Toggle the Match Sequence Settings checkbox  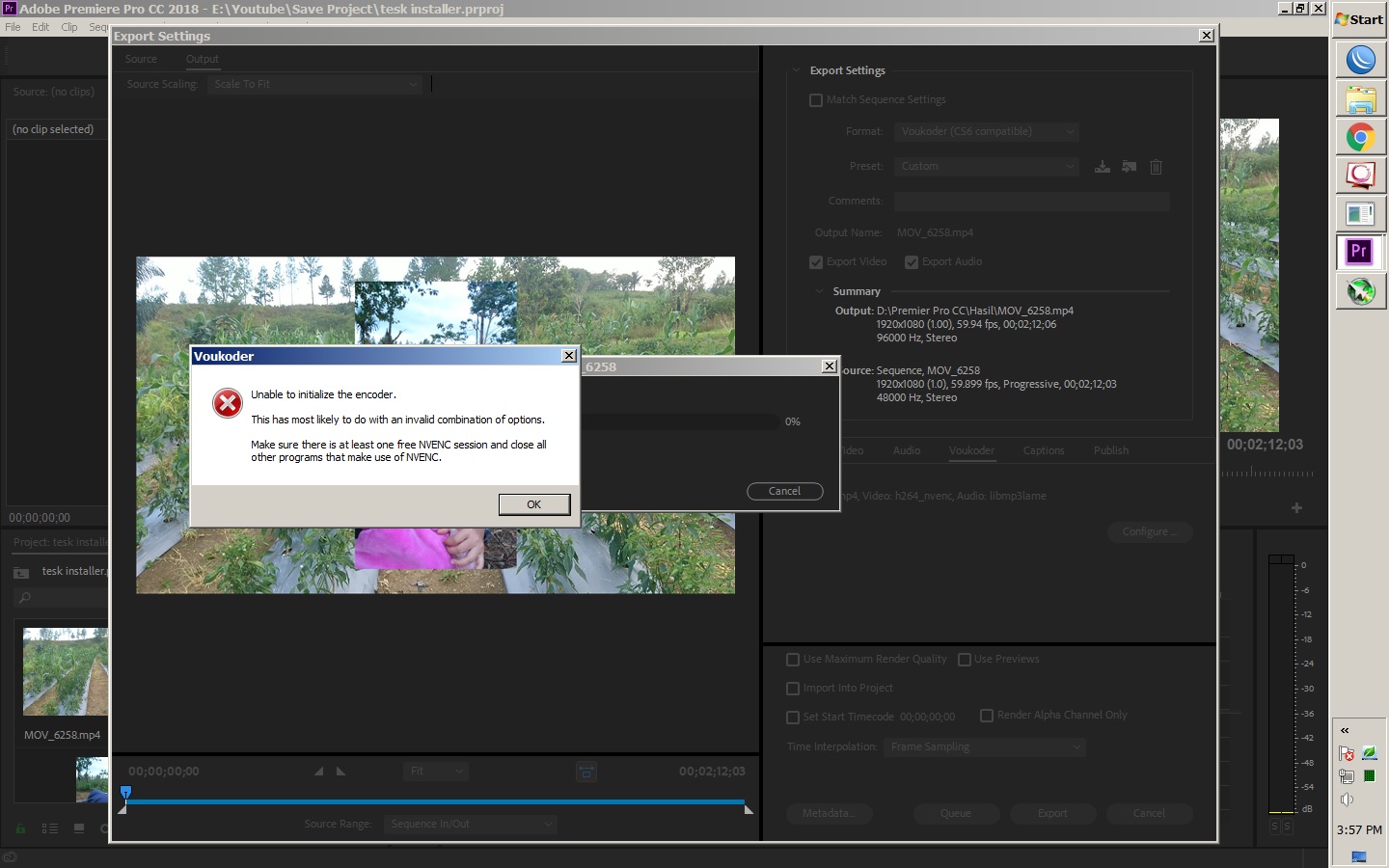coord(816,100)
